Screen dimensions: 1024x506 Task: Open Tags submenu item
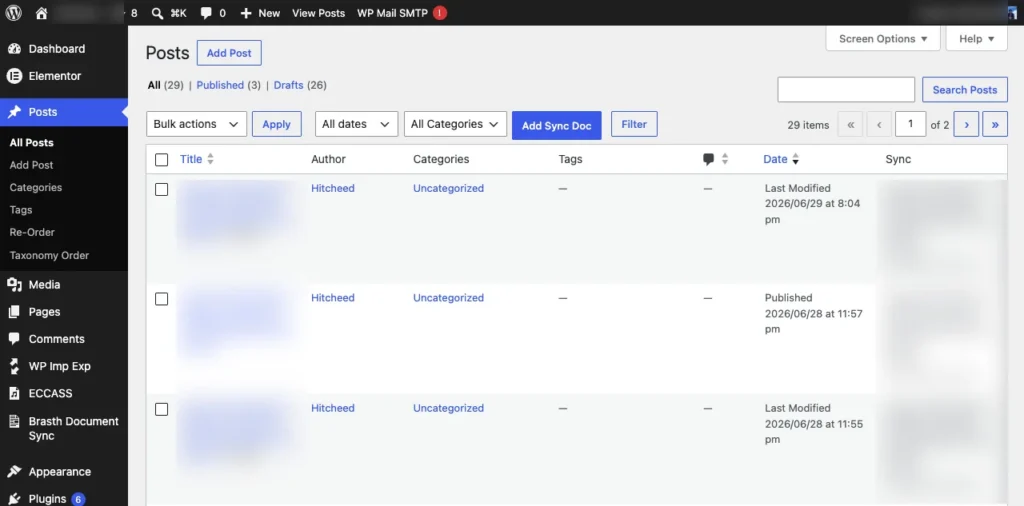point(21,210)
